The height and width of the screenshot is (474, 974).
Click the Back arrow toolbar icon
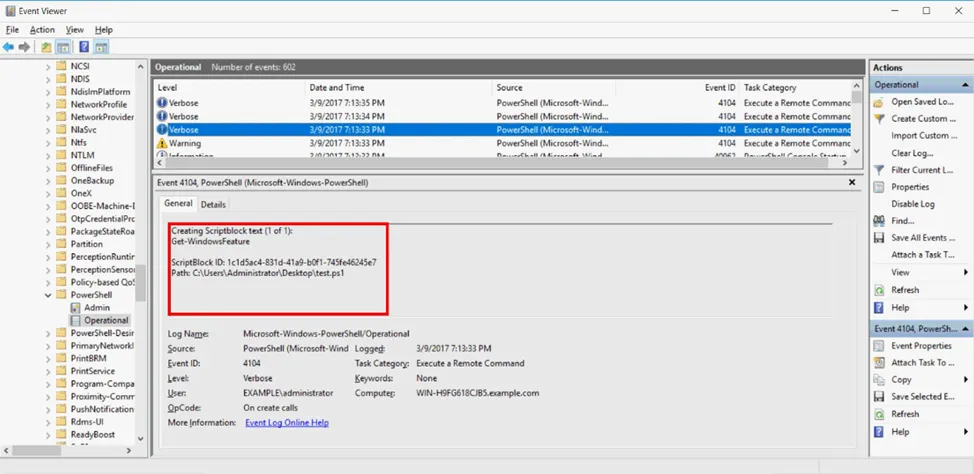pyautogui.click(x=8, y=47)
